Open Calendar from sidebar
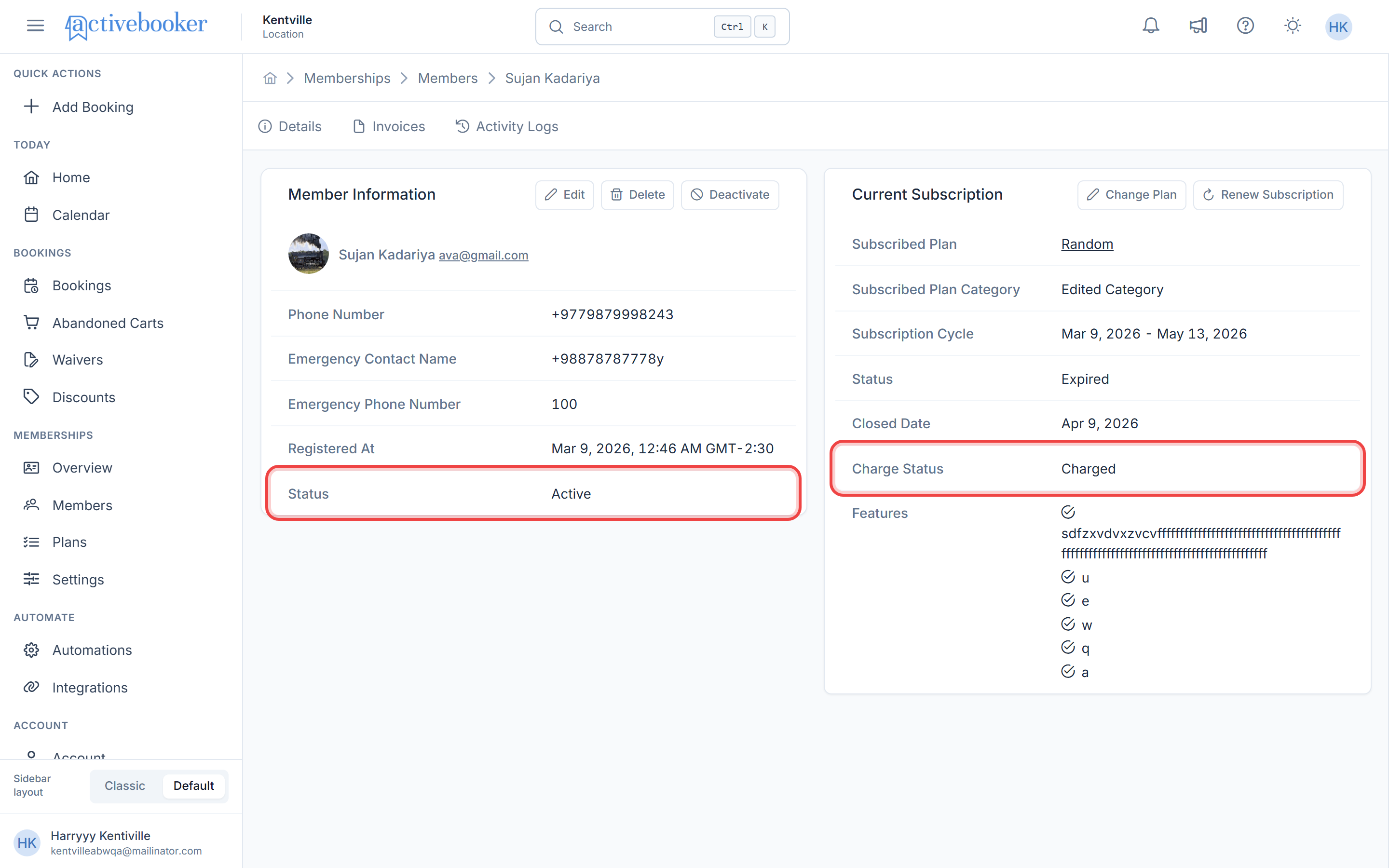Viewport: 1389px width, 868px height. tap(81, 215)
